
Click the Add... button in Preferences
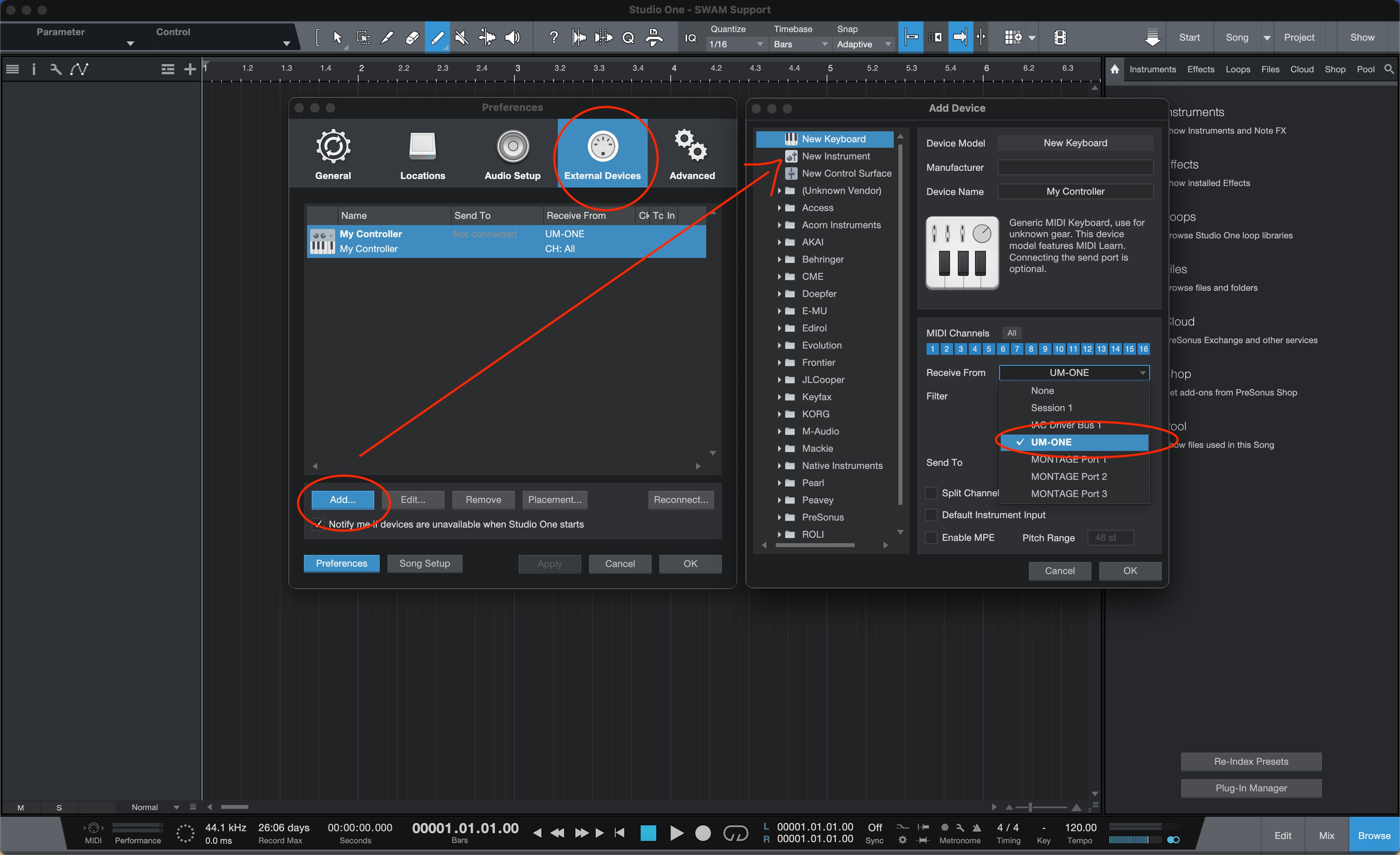tap(343, 500)
